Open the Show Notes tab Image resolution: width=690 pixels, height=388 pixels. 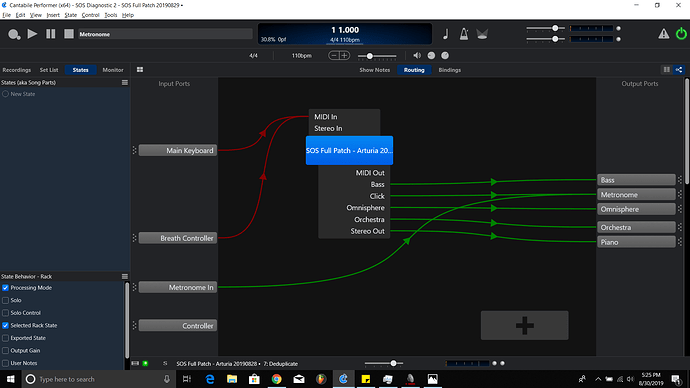[374, 70]
